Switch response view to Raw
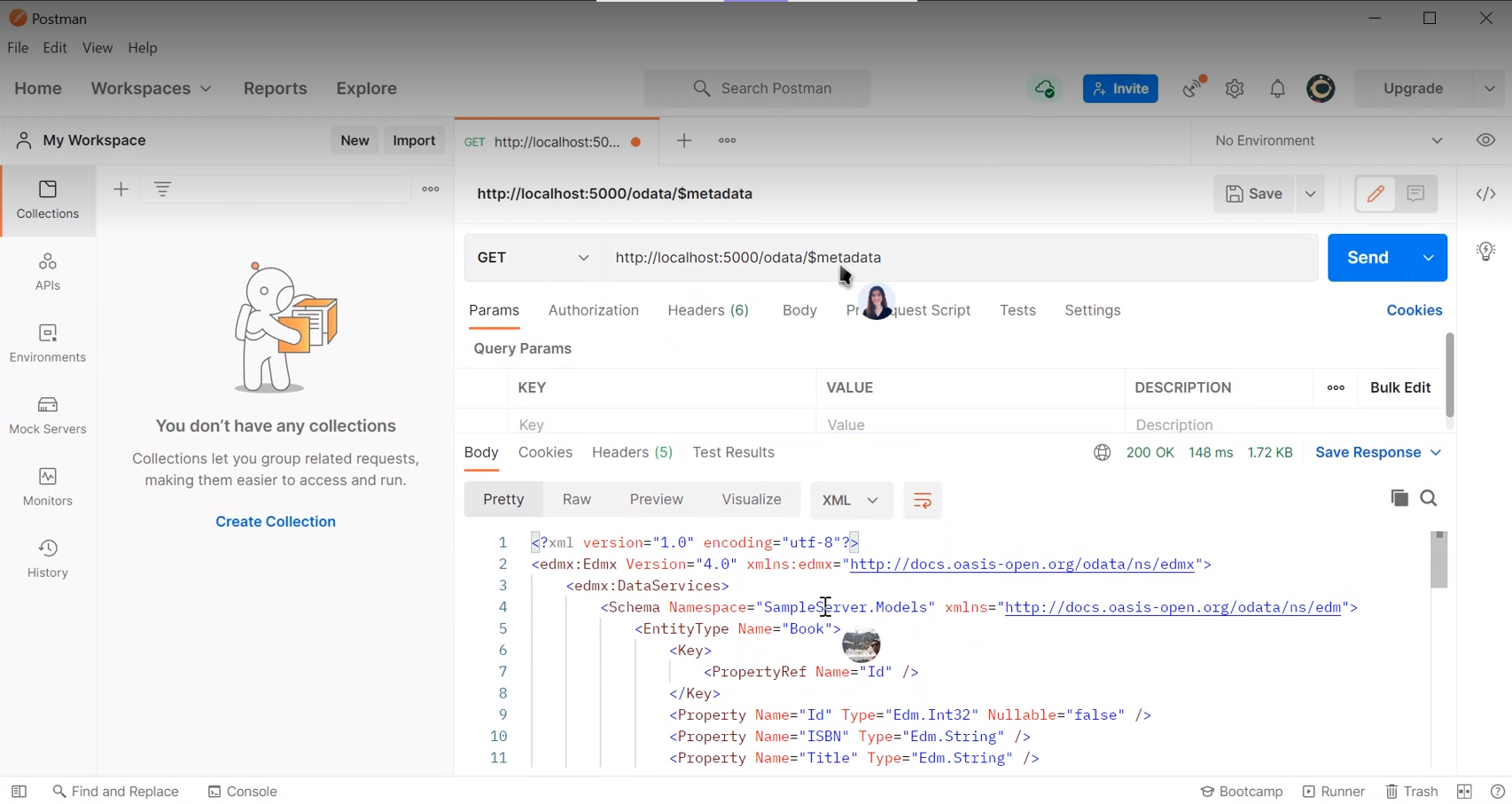Screen dimensions: 1512x804 tap(576, 499)
